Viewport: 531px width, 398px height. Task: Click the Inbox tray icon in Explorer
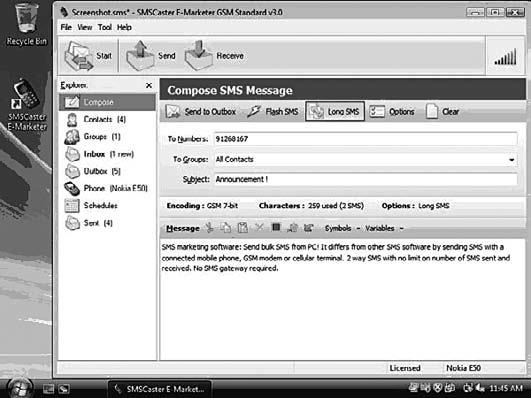(72, 154)
